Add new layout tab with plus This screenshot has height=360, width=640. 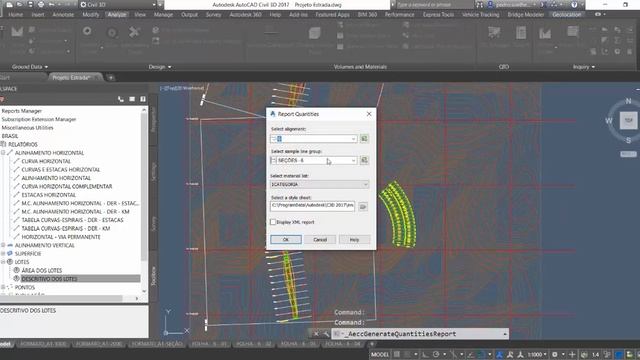pos(372,344)
